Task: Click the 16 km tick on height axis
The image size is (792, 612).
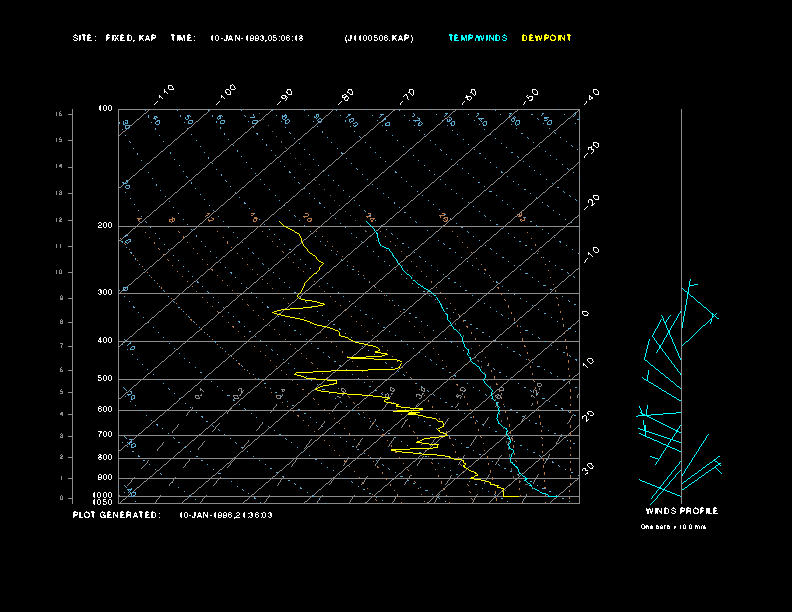Action: pos(60,114)
